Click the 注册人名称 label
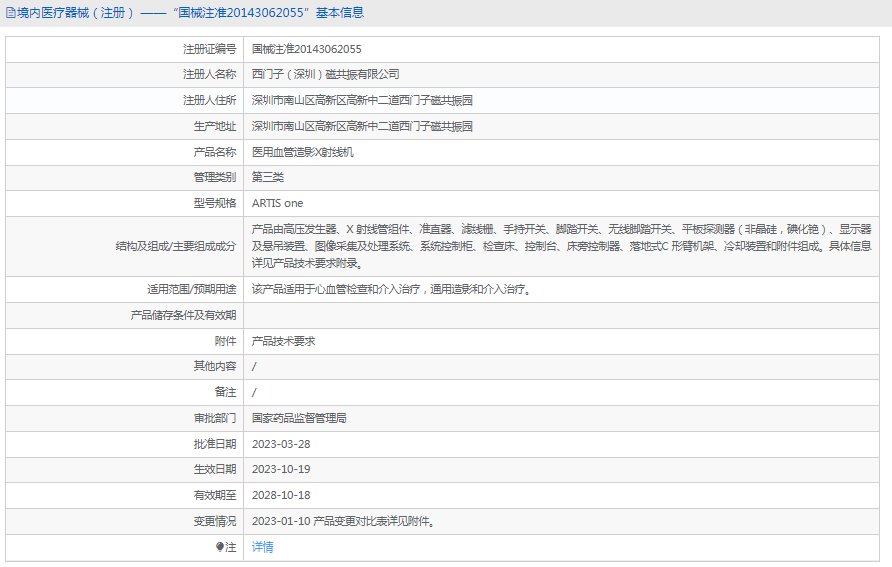Screen dimensions: 892x567 (x=209, y=74)
